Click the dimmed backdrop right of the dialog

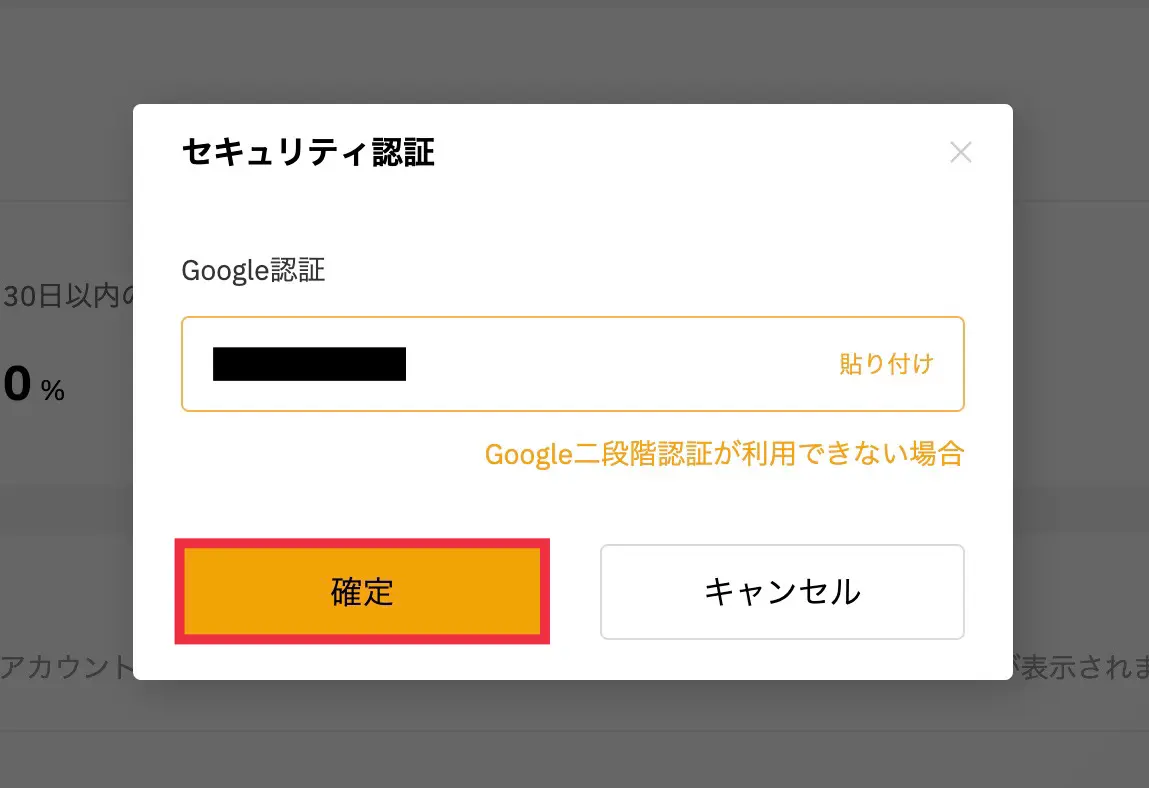pos(1082,400)
